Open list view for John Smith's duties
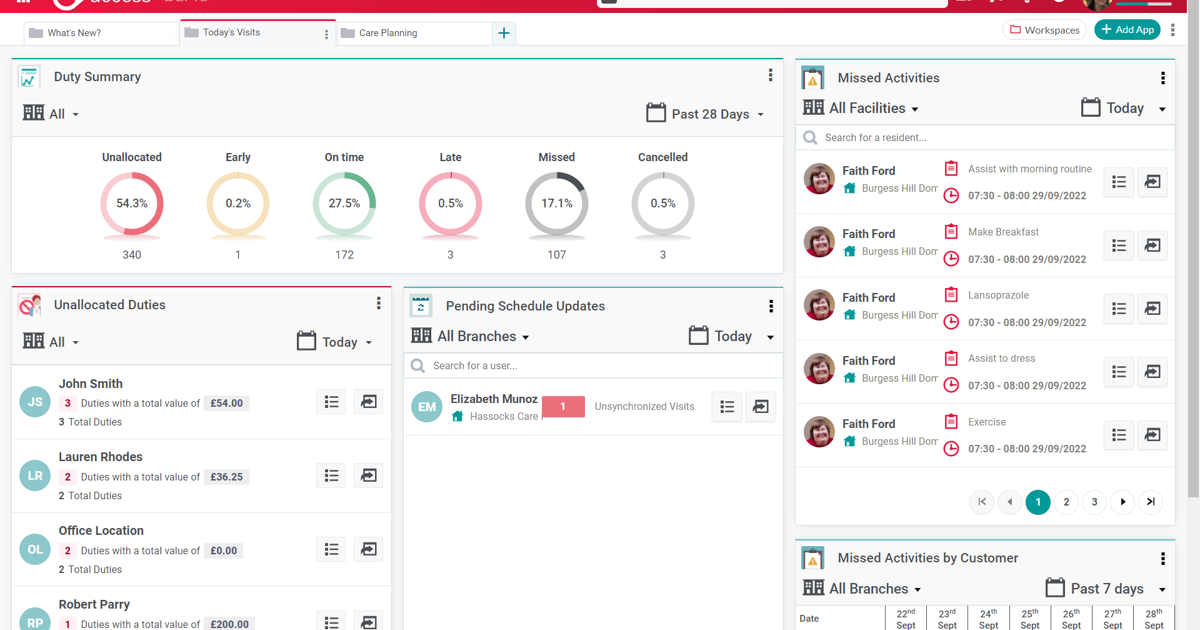The width and height of the screenshot is (1200, 630). click(x=331, y=402)
